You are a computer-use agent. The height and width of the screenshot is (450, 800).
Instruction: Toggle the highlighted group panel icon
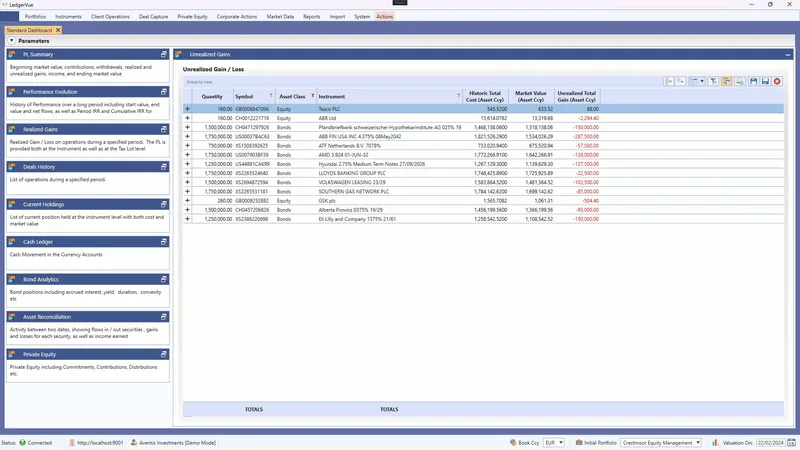tap(727, 81)
